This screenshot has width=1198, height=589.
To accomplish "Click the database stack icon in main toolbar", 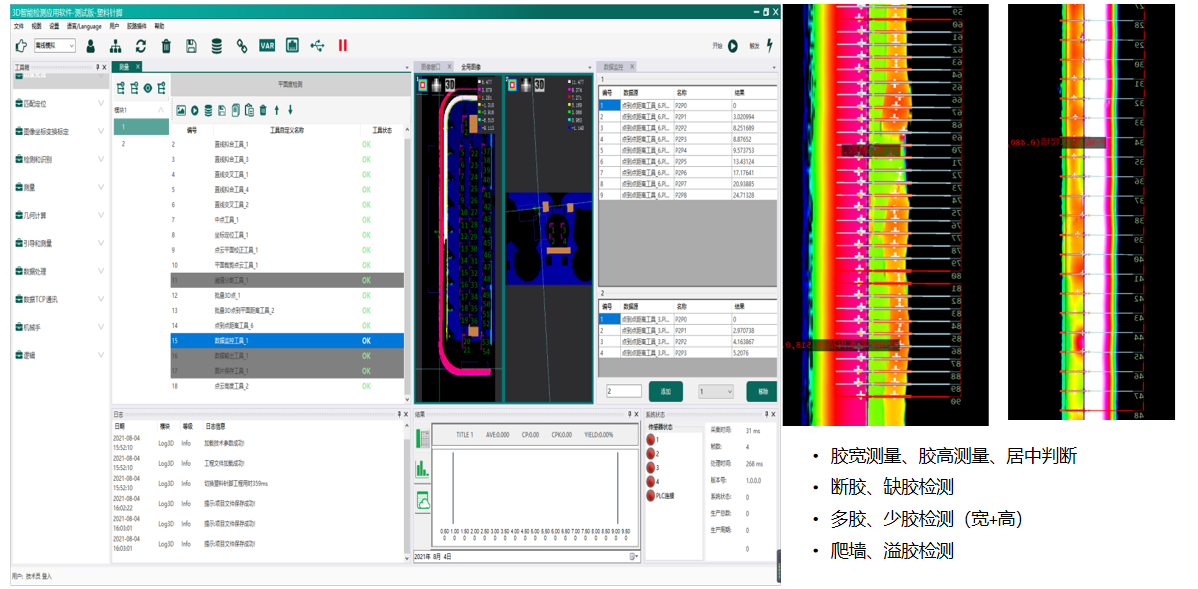I will [x=217, y=46].
